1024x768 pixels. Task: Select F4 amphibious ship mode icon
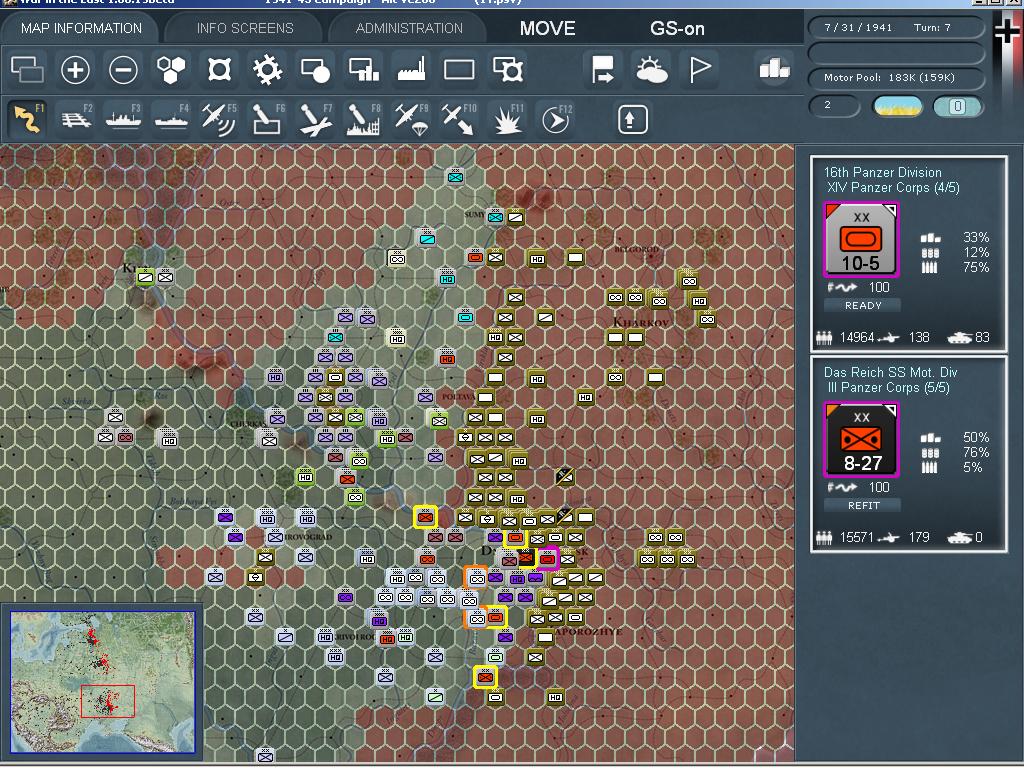[171, 118]
